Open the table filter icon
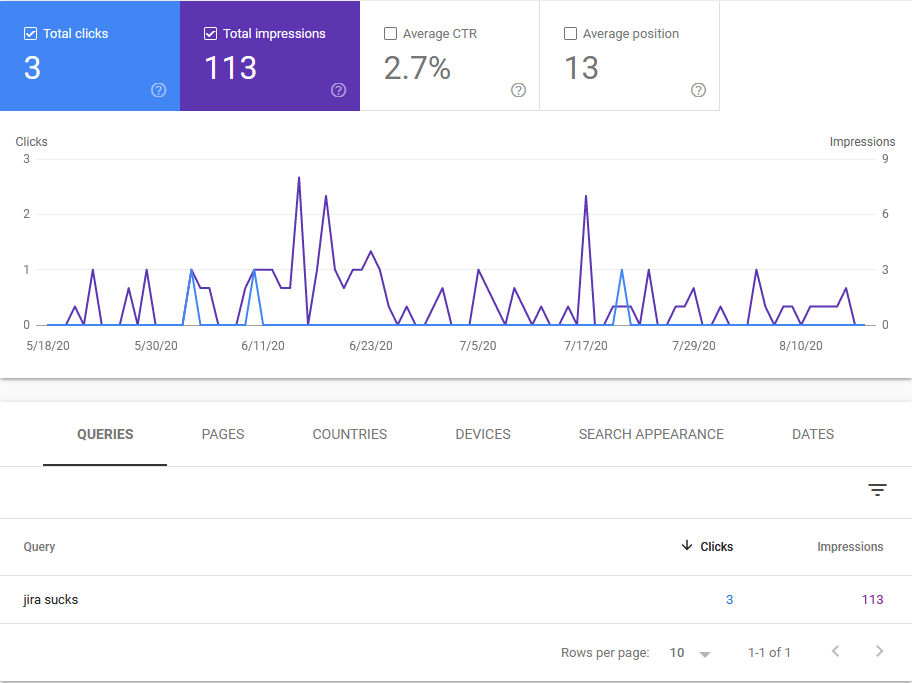This screenshot has width=912, height=683. 877,489
